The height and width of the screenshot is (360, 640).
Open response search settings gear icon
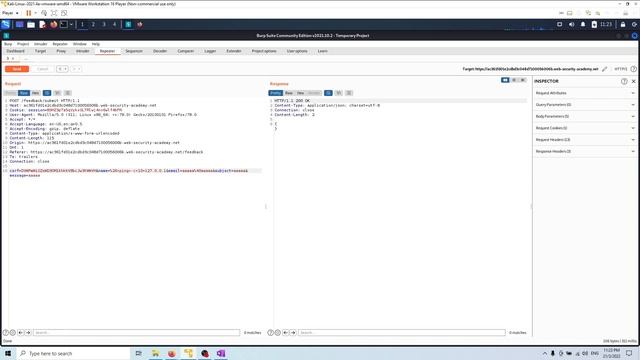tap(278, 333)
